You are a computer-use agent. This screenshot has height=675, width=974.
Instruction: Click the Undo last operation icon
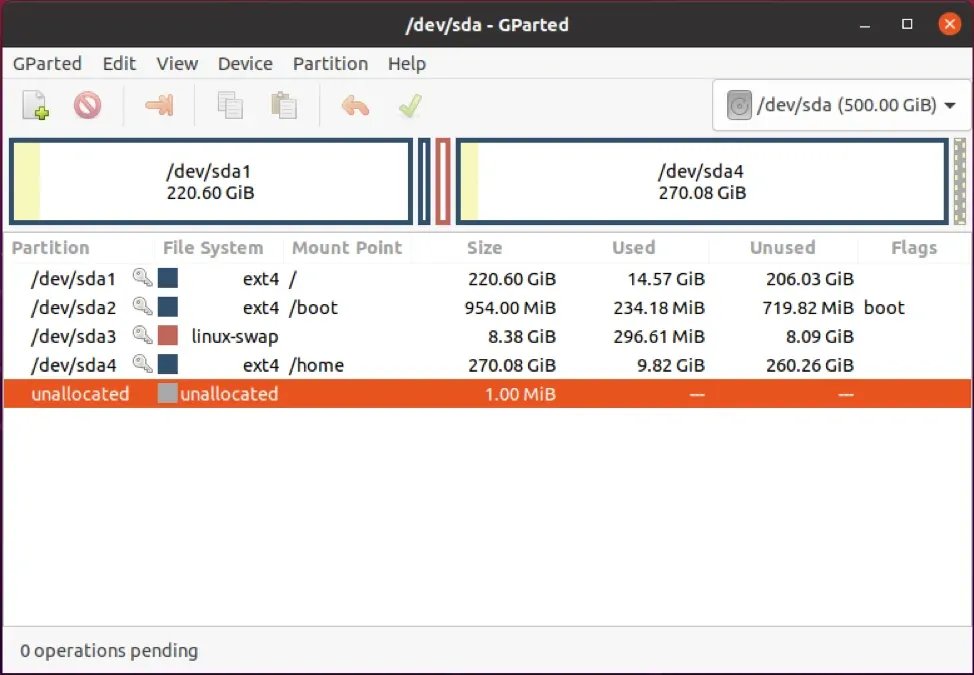(355, 106)
